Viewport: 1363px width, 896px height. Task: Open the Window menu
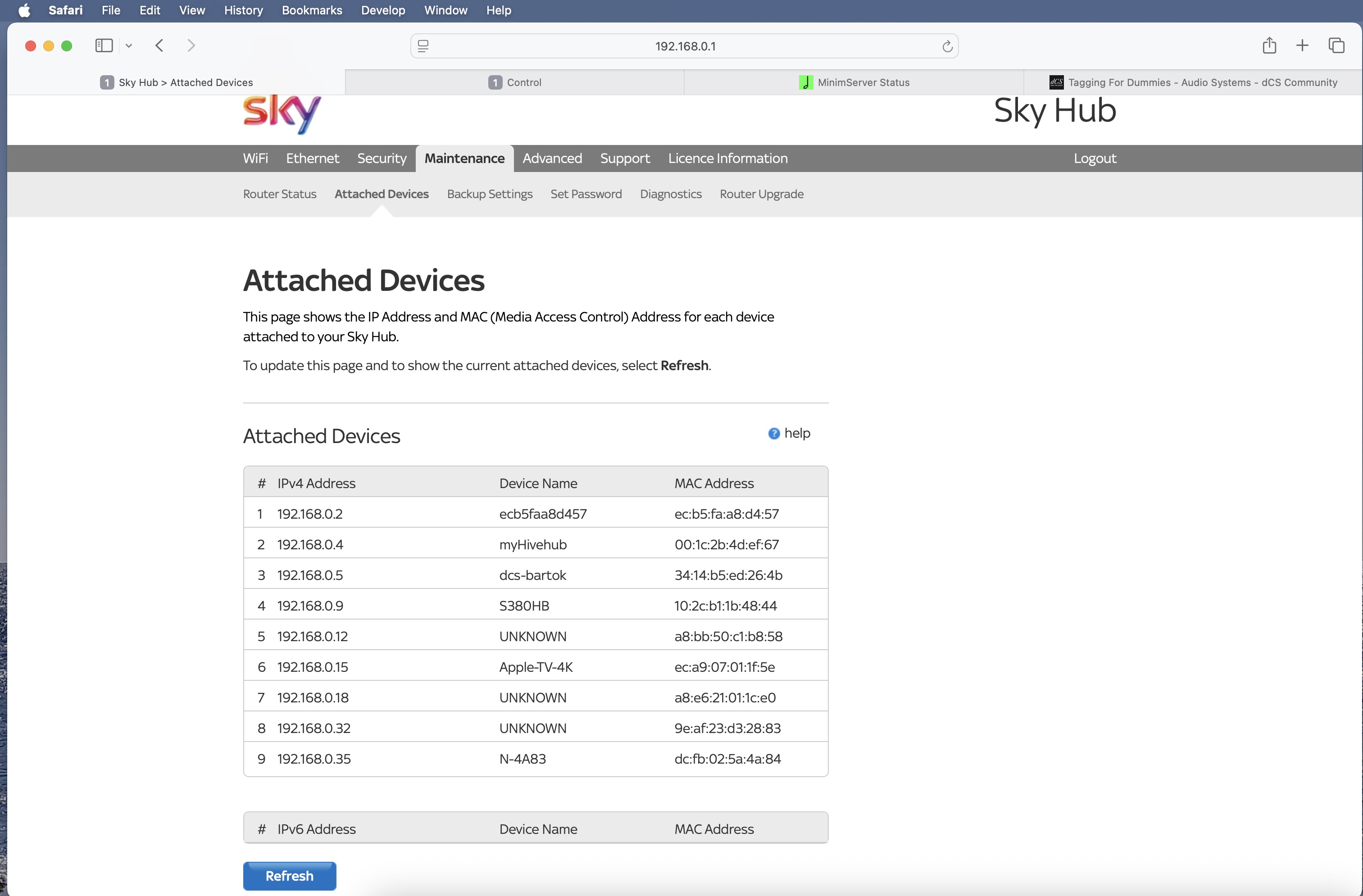[x=445, y=10]
